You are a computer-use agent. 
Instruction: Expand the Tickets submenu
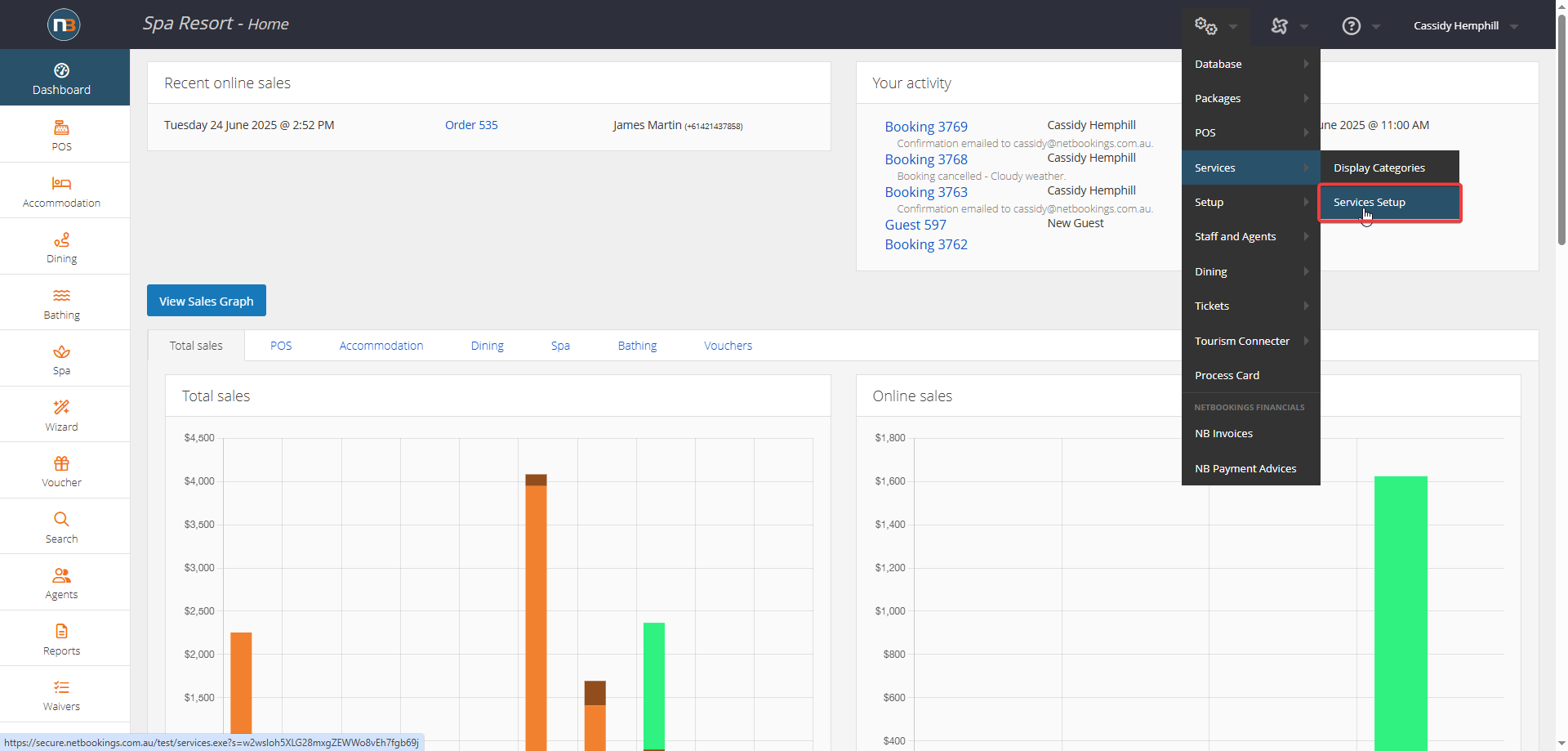[x=1251, y=306]
